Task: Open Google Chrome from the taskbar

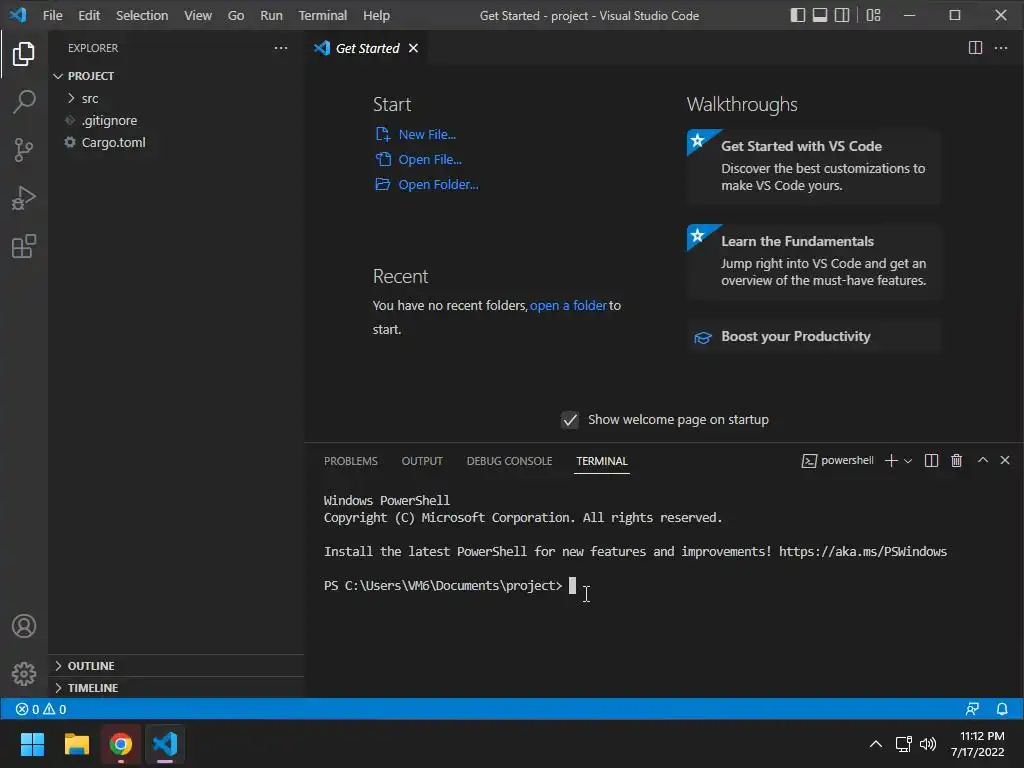Action: click(121, 744)
